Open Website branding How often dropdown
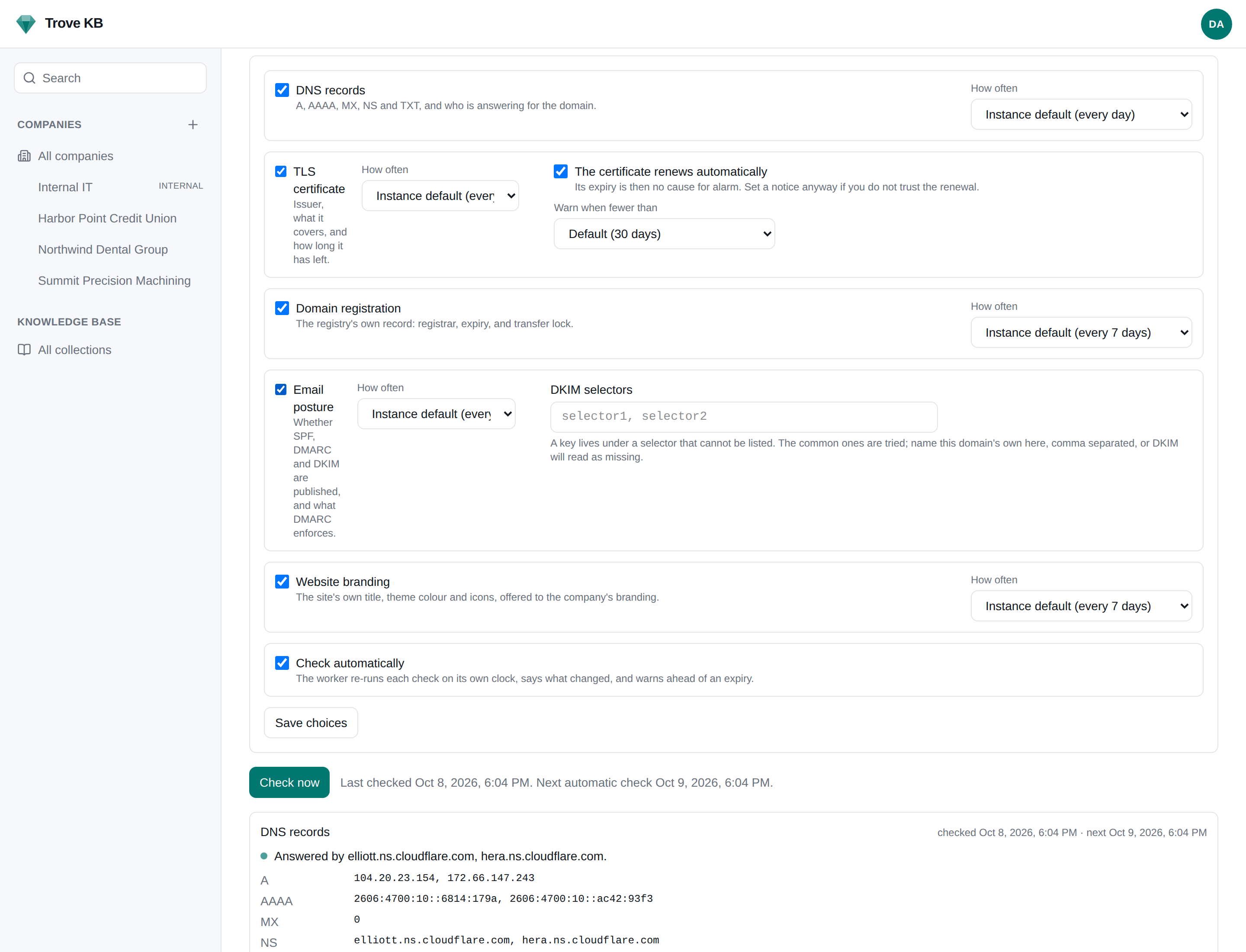The height and width of the screenshot is (952, 1246). (1081, 606)
